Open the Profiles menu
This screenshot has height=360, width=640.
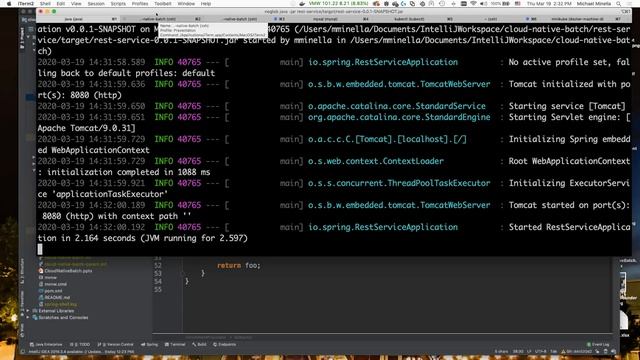tap(140, 4)
